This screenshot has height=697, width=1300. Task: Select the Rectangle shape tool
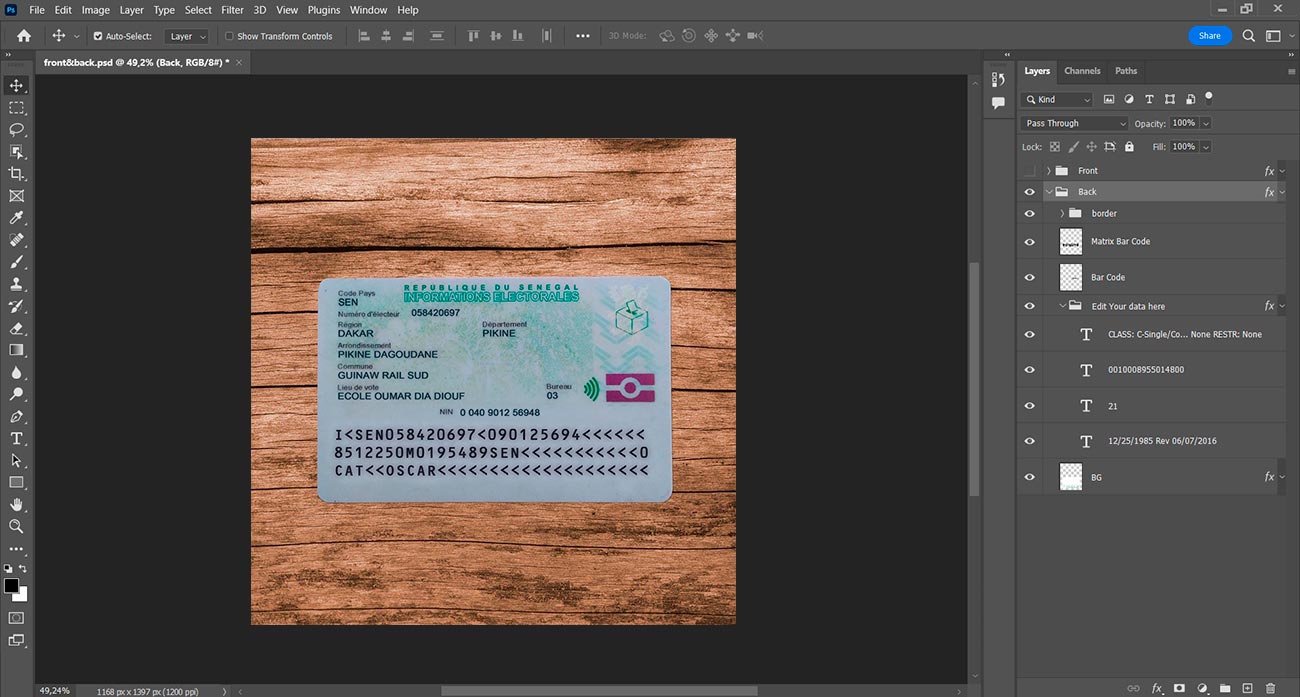coord(16,482)
